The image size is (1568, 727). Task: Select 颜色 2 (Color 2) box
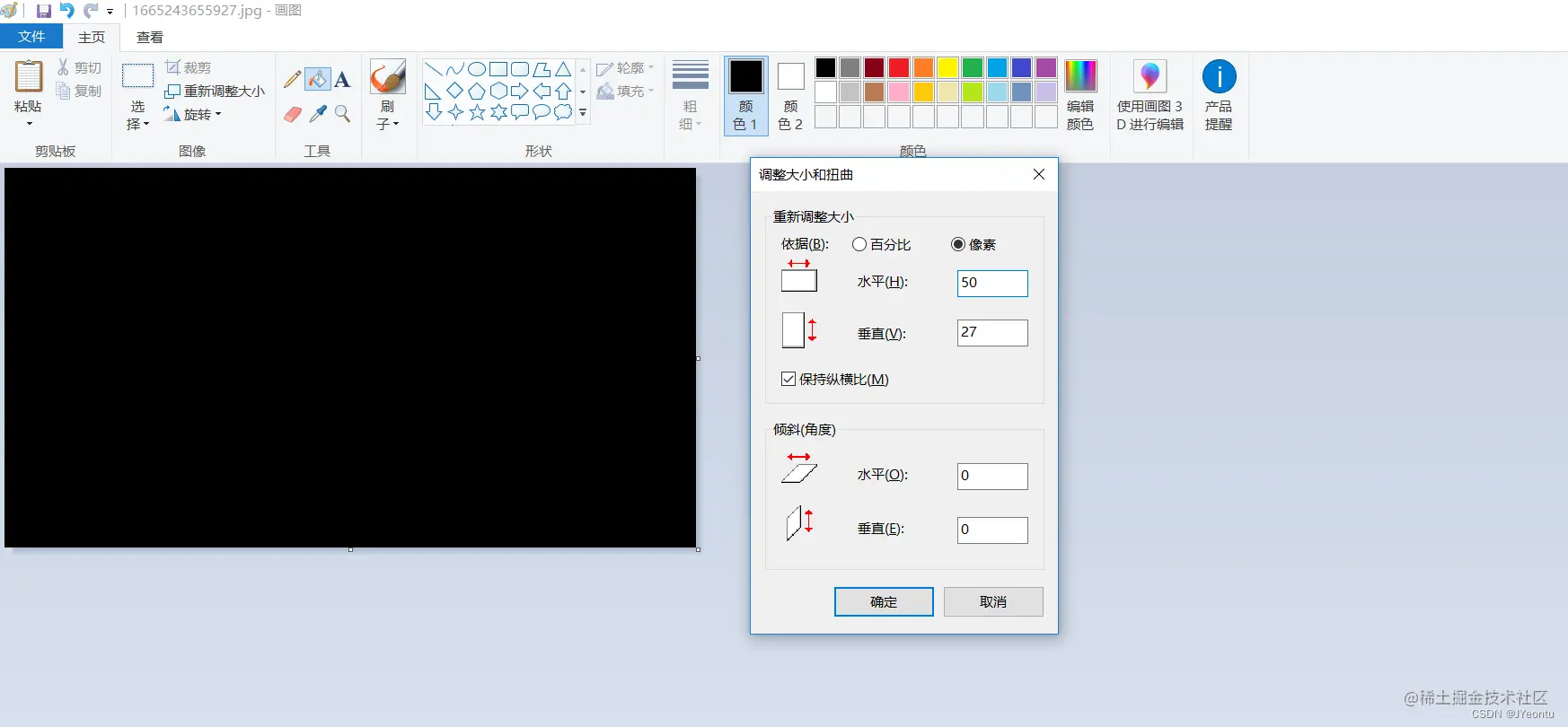[x=790, y=95]
